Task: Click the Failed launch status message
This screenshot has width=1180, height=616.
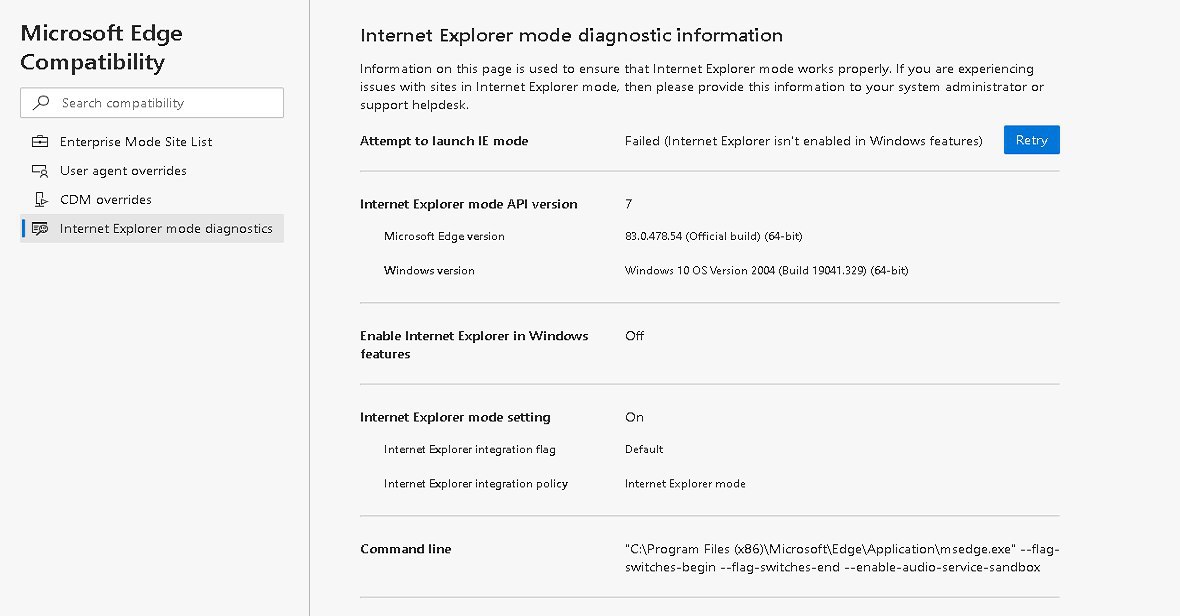Action: click(804, 141)
